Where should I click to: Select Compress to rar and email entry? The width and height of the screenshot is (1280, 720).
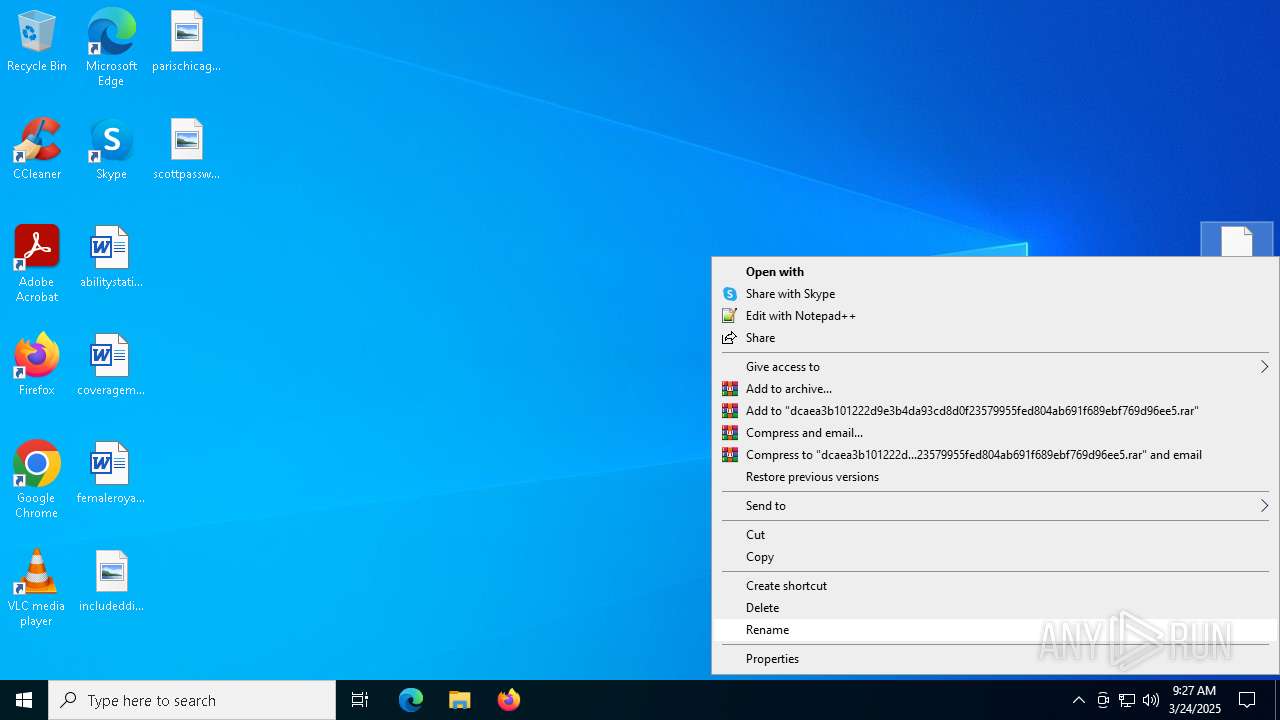click(995, 455)
